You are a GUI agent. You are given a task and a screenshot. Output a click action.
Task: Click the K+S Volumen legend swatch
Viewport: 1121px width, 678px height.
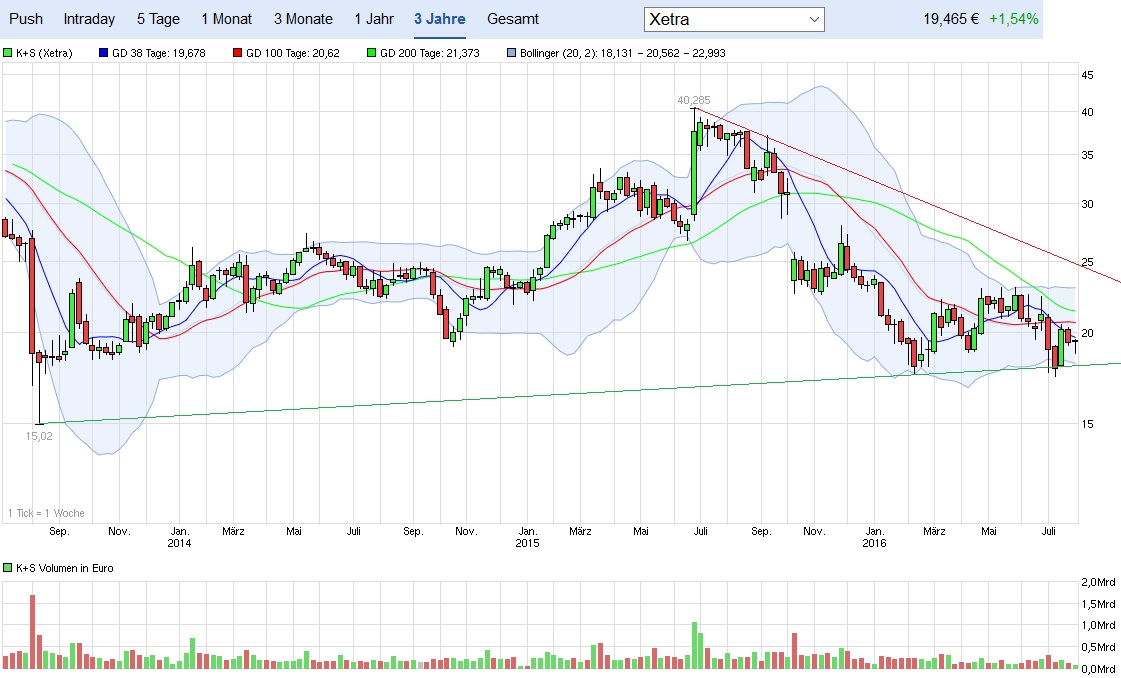8,568
